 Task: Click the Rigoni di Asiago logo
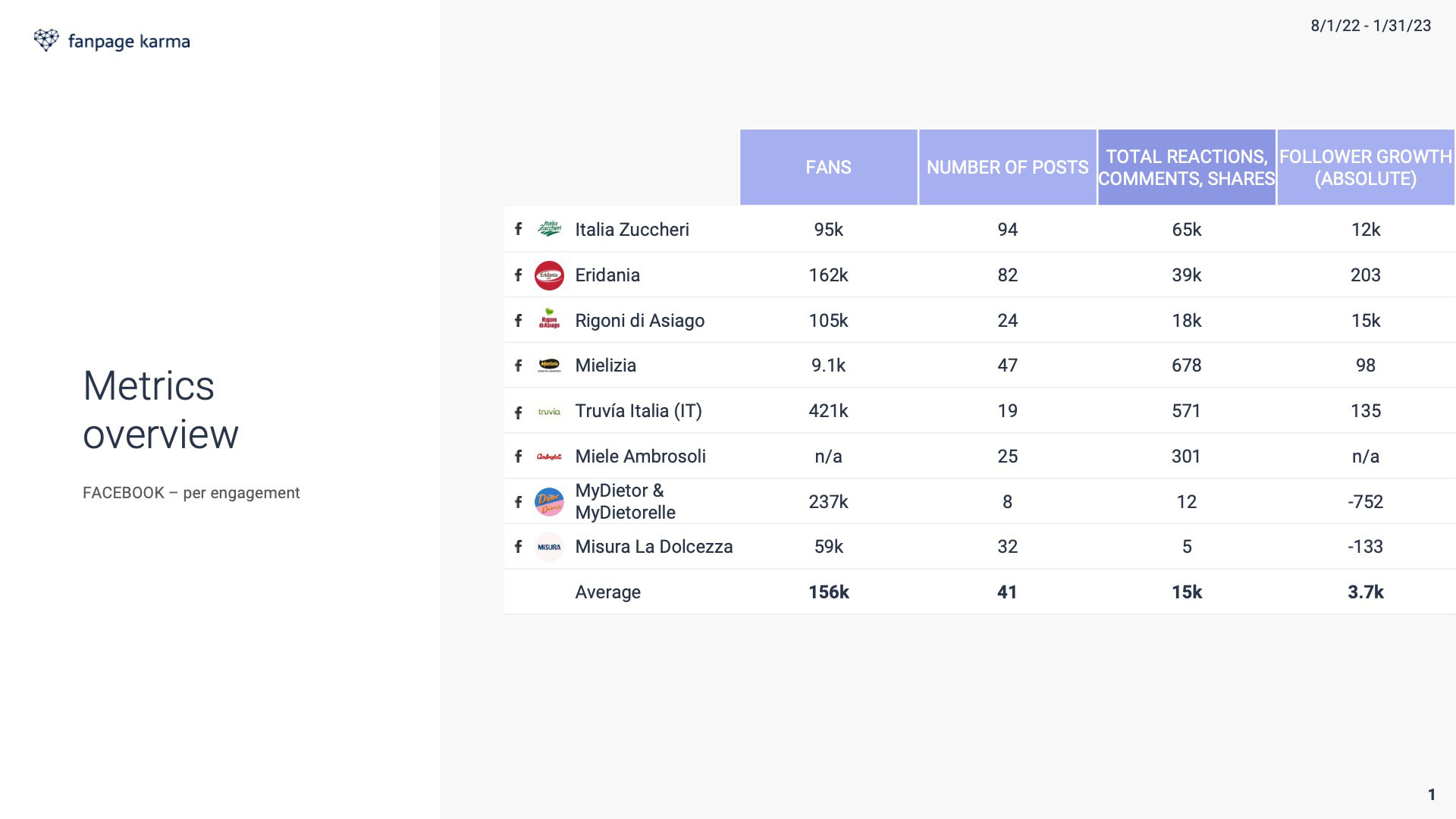click(x=549, y=319)
